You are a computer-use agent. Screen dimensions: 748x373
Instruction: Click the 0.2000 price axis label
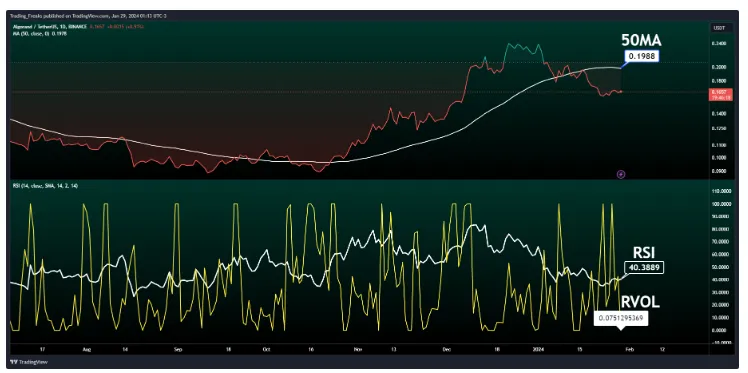718,67
